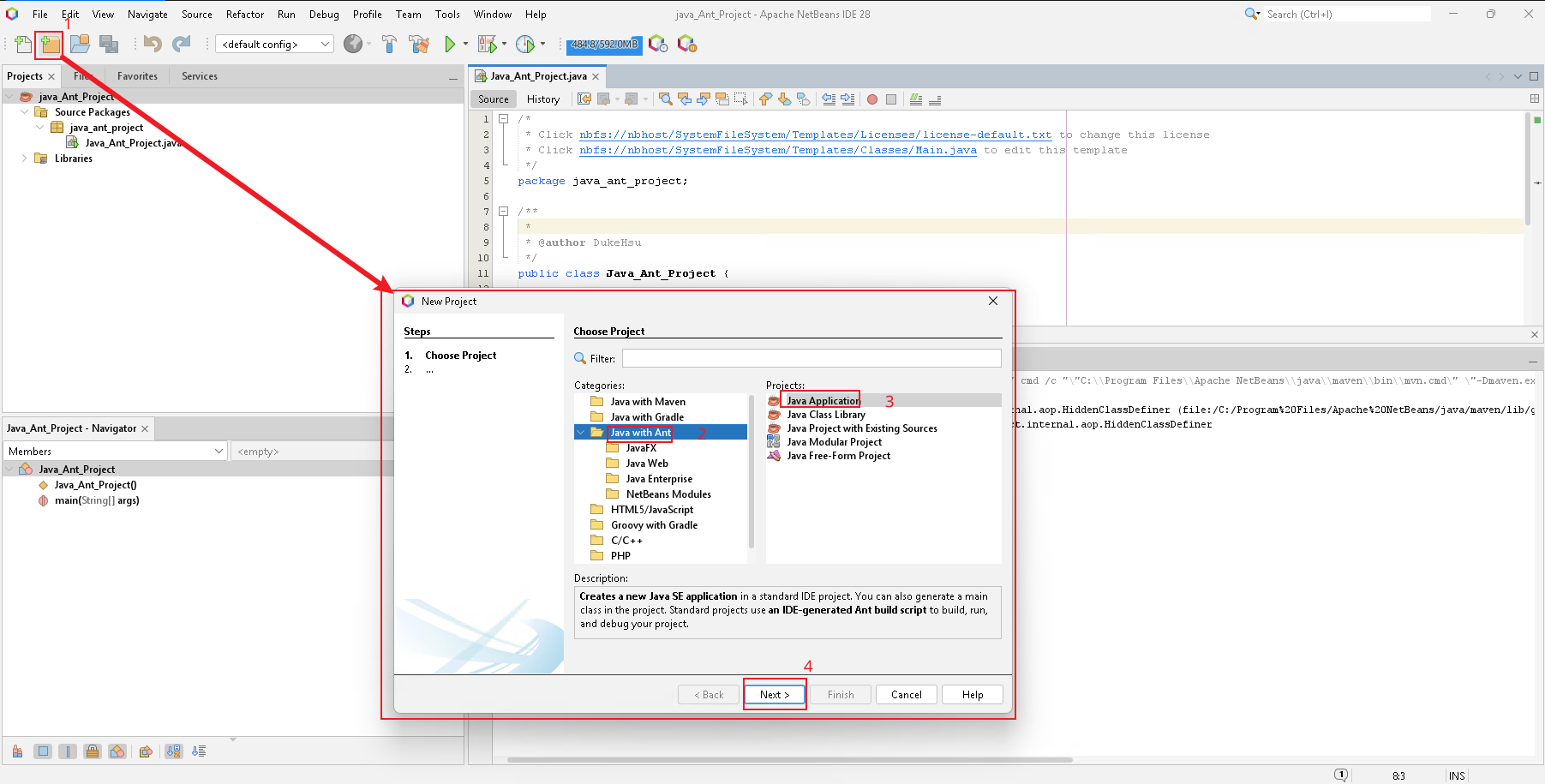Open the Members dropdown in Navigator
Viewport: 1545px width, 784px height.
point(115,451)
